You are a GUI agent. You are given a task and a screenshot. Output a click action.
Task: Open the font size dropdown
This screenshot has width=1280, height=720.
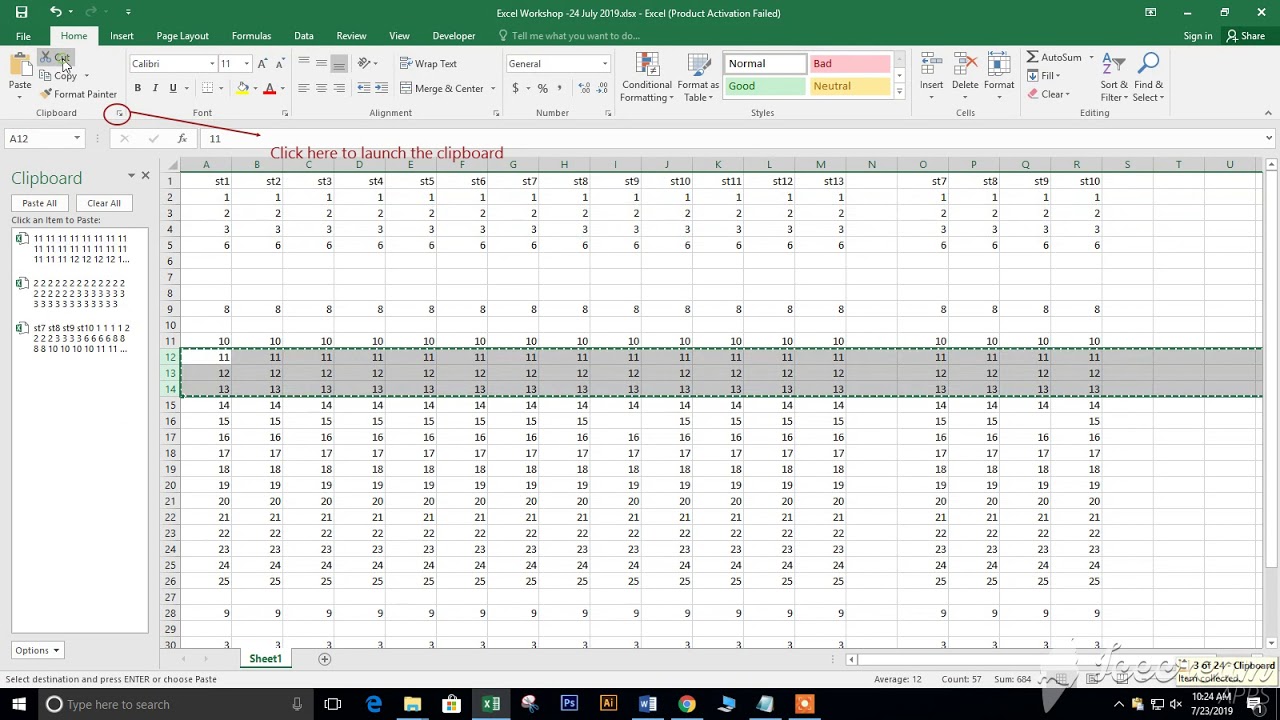point(246,64)
